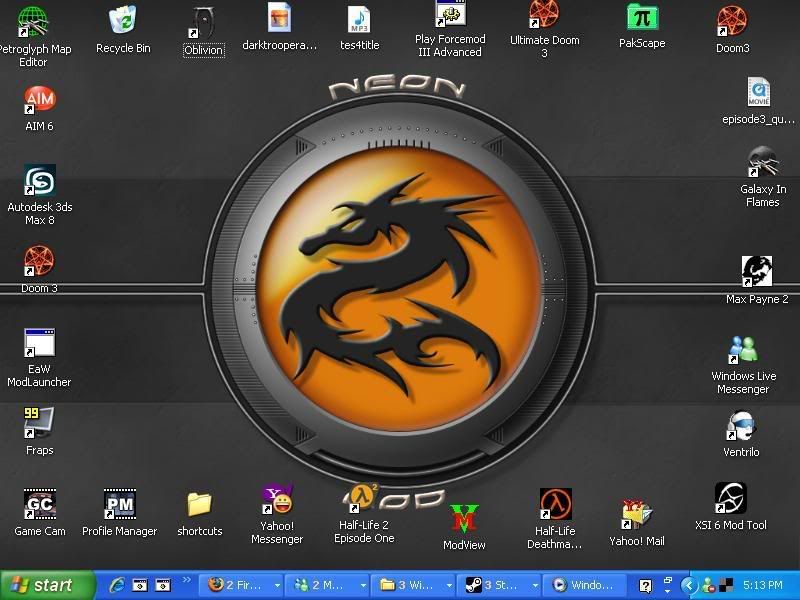Click the help question mark taskbar icon

(x=645, y=586)
